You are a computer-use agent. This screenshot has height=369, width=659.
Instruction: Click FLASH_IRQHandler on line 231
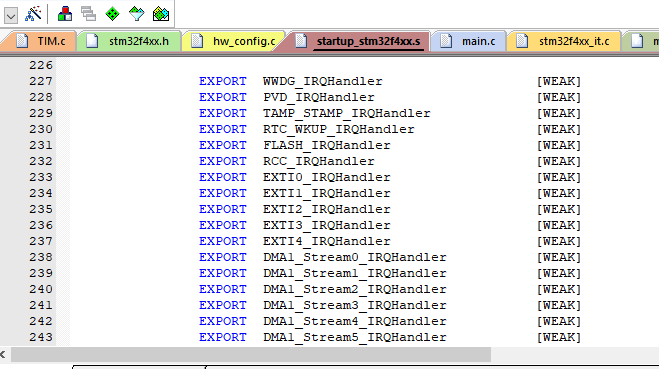[327, 145]
